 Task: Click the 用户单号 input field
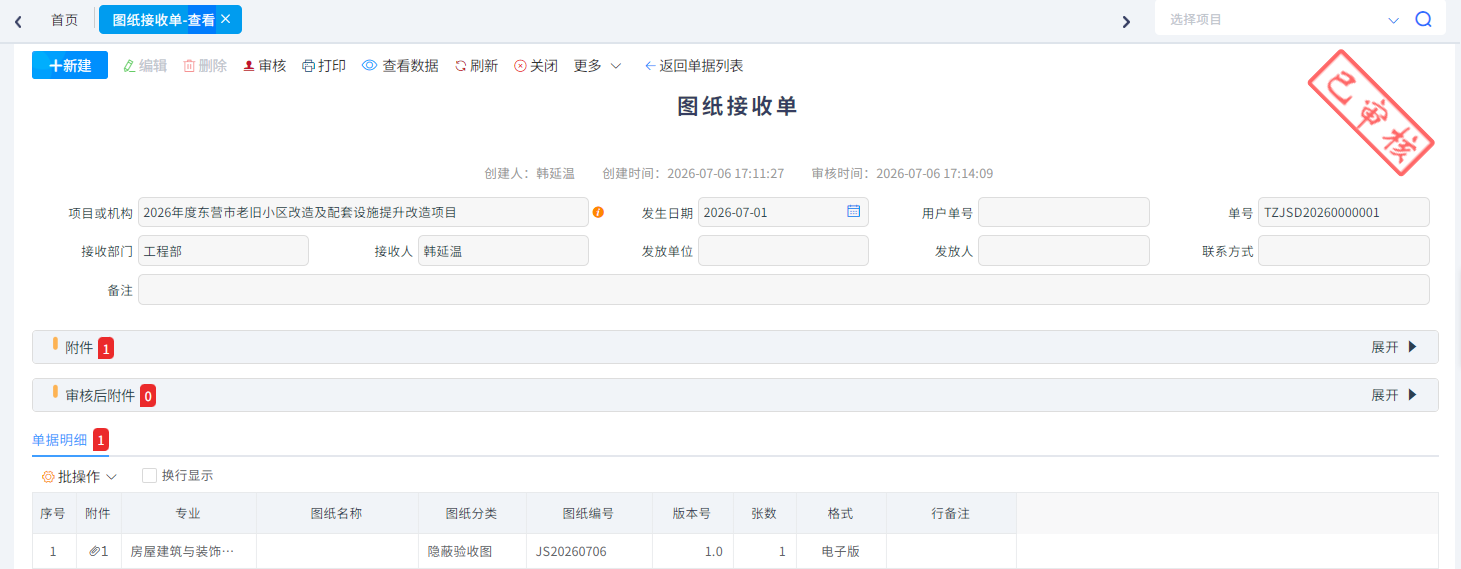click(x=1063, y=212)
